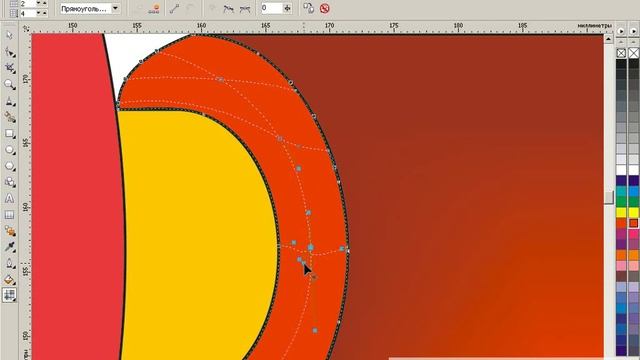The height and width of the screenshot is (360, 640).
Task: Select the Polygon tool
Action: [x=9, y=166]
